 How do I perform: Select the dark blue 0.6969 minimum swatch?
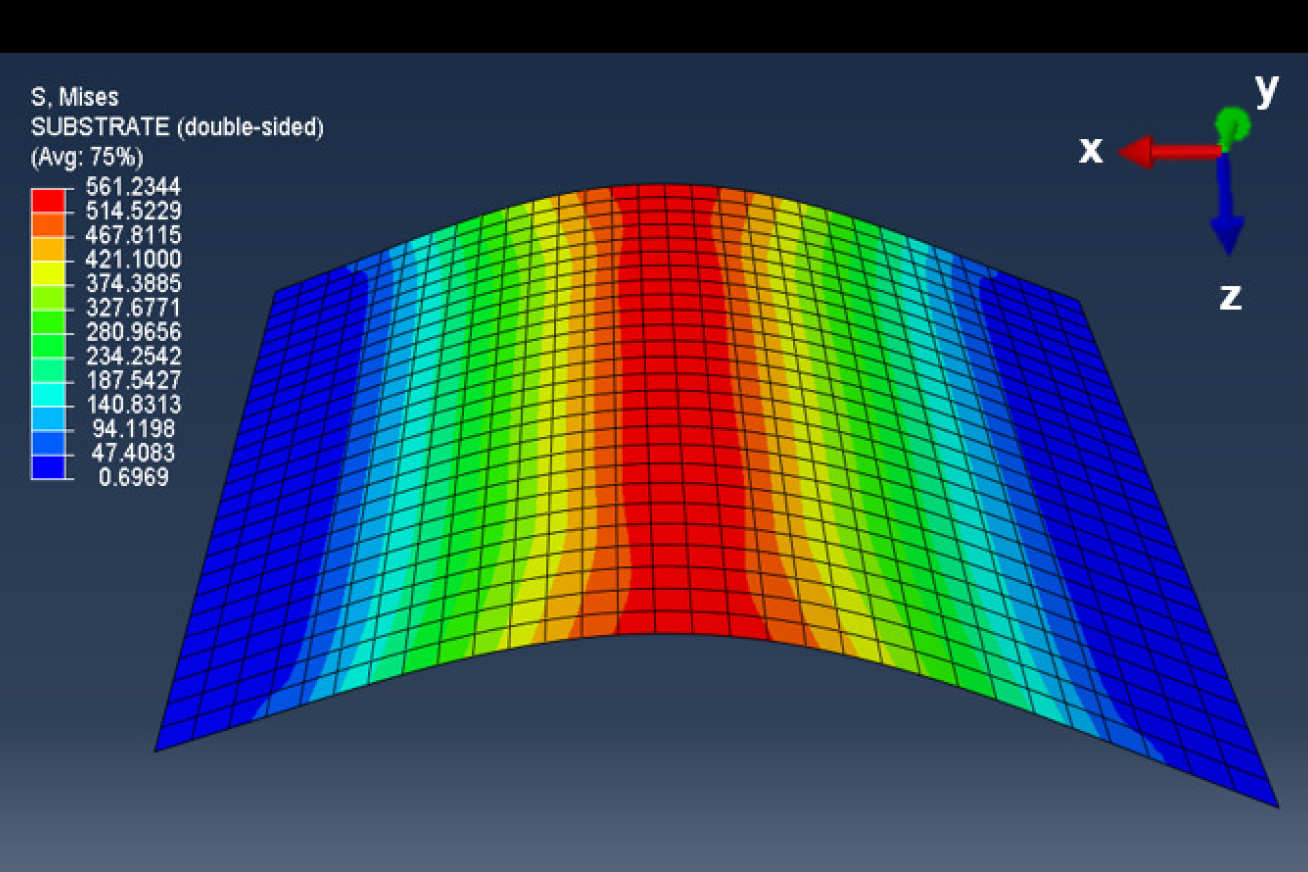(x=46, y=466)
